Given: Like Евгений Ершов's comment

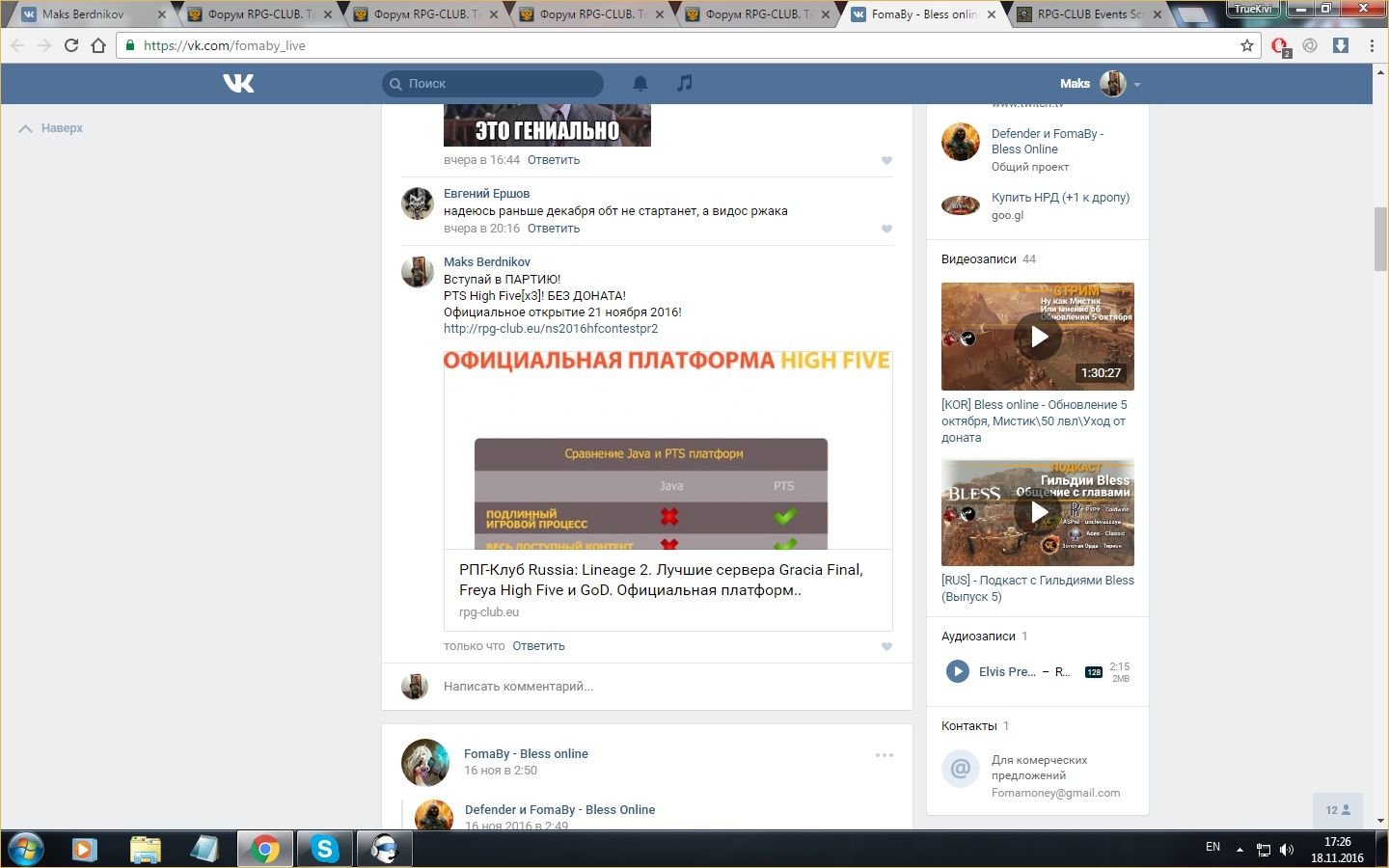Looking at the screenshot, I should [886, 230].
